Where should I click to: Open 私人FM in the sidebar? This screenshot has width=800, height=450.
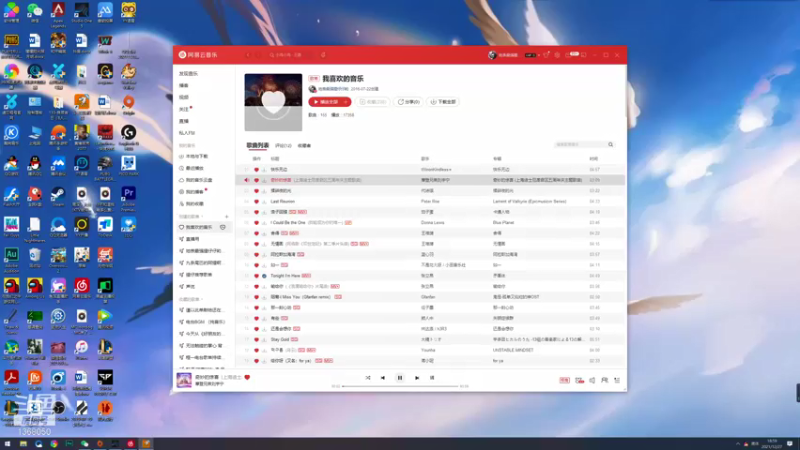tap(187, 133)
